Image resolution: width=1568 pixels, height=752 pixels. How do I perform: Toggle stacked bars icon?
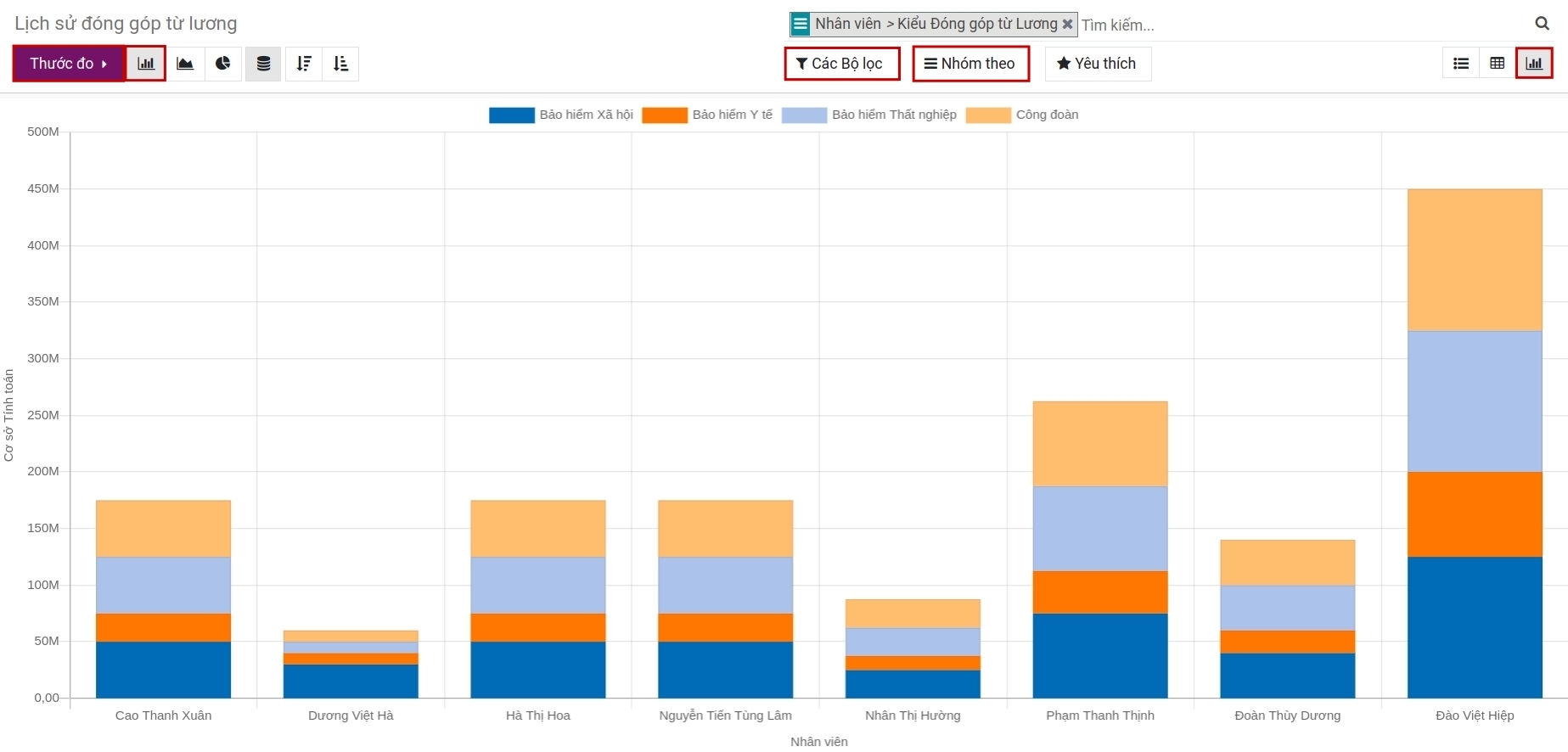[263, 64]
